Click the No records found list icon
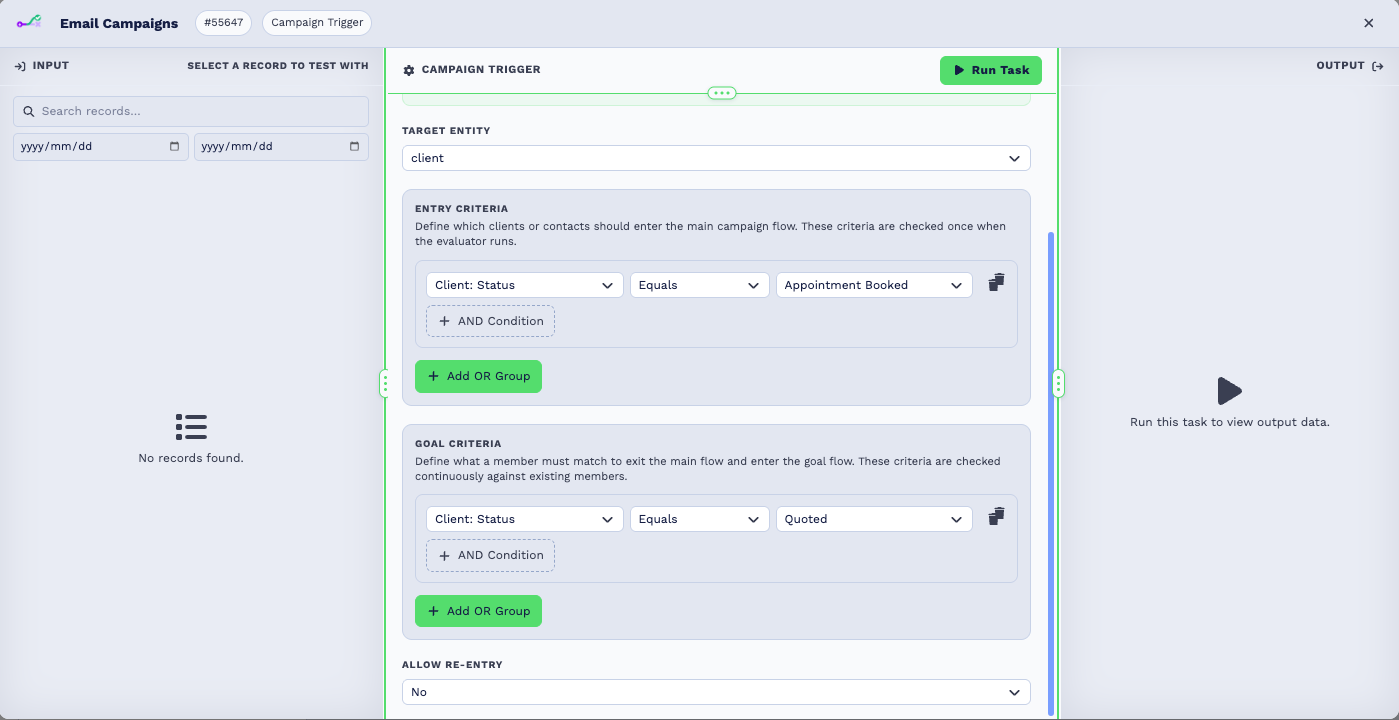This screenshot has width=1399, height=720. pos(191,427)
